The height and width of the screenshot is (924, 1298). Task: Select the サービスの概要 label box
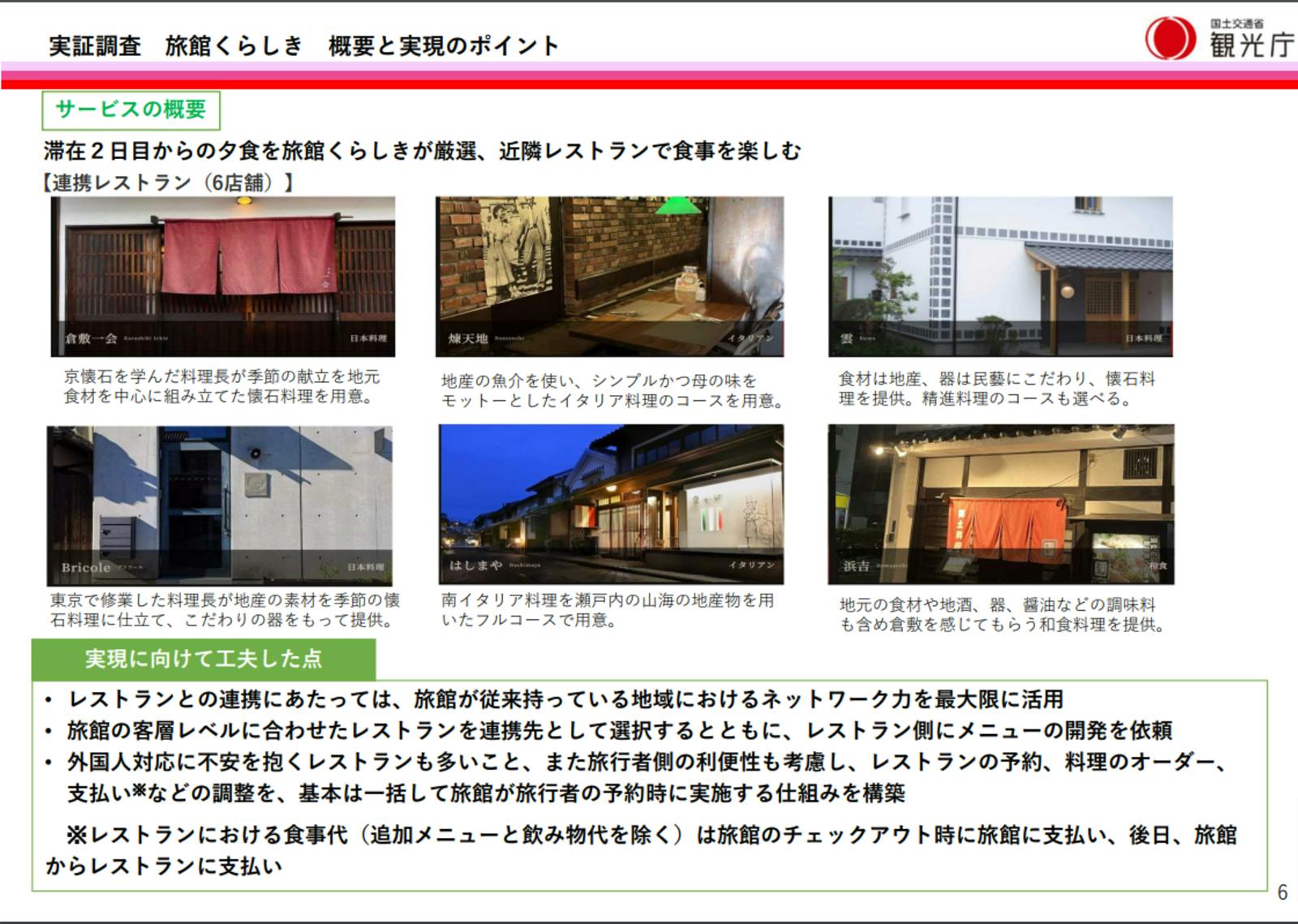131,110
